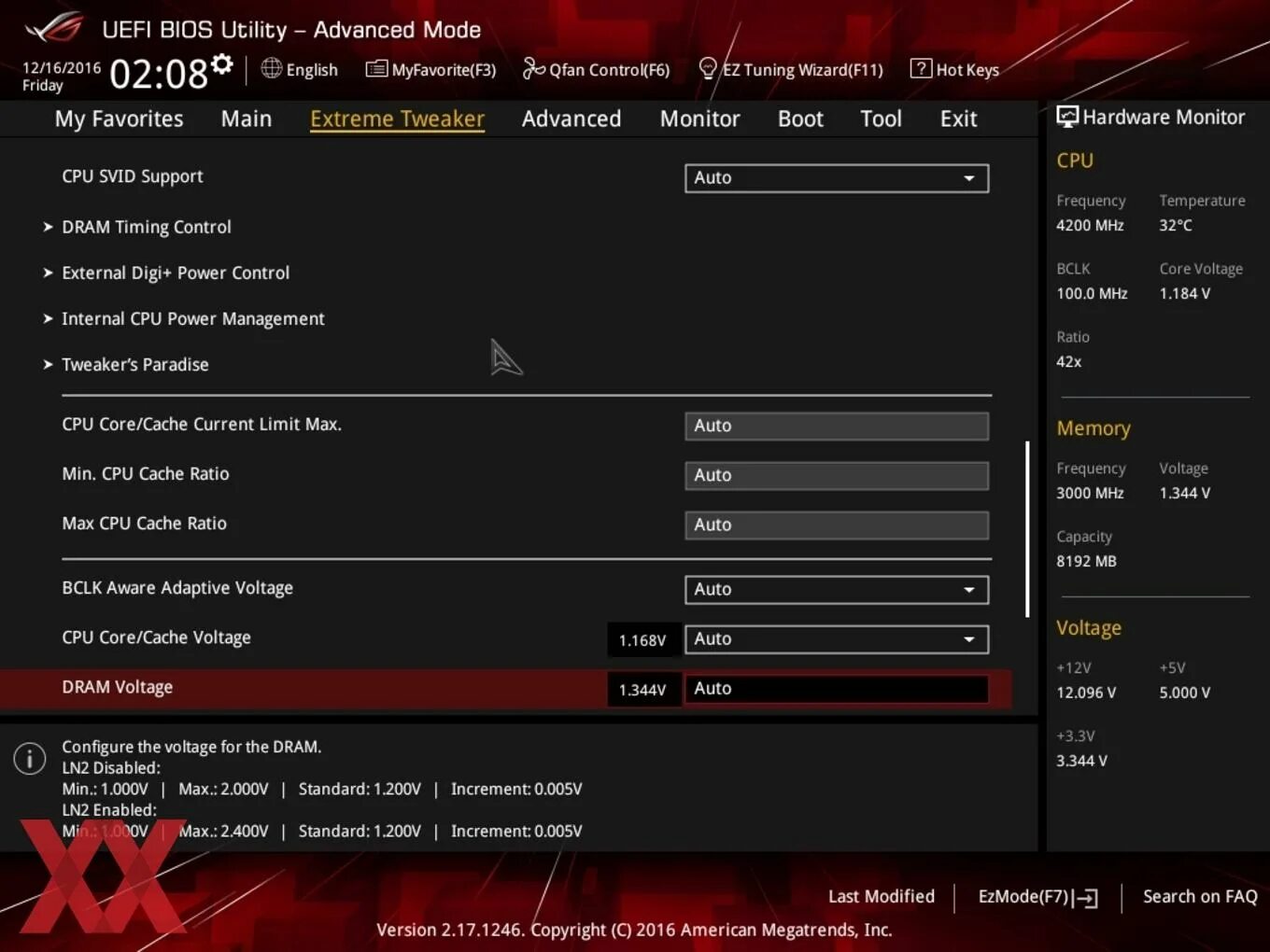The width and height of the screenshot is (1270, 952).
Task: Click memory capacity 8192 MB value
Action: pos(1086,561)
